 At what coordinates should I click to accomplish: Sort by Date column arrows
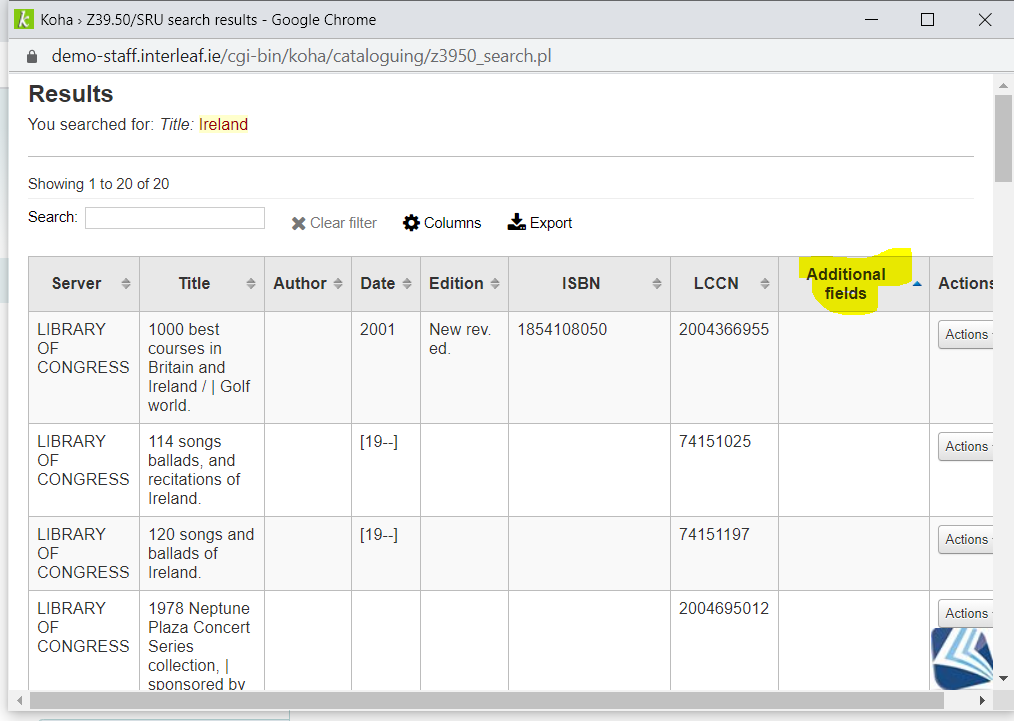pos(407,283)
